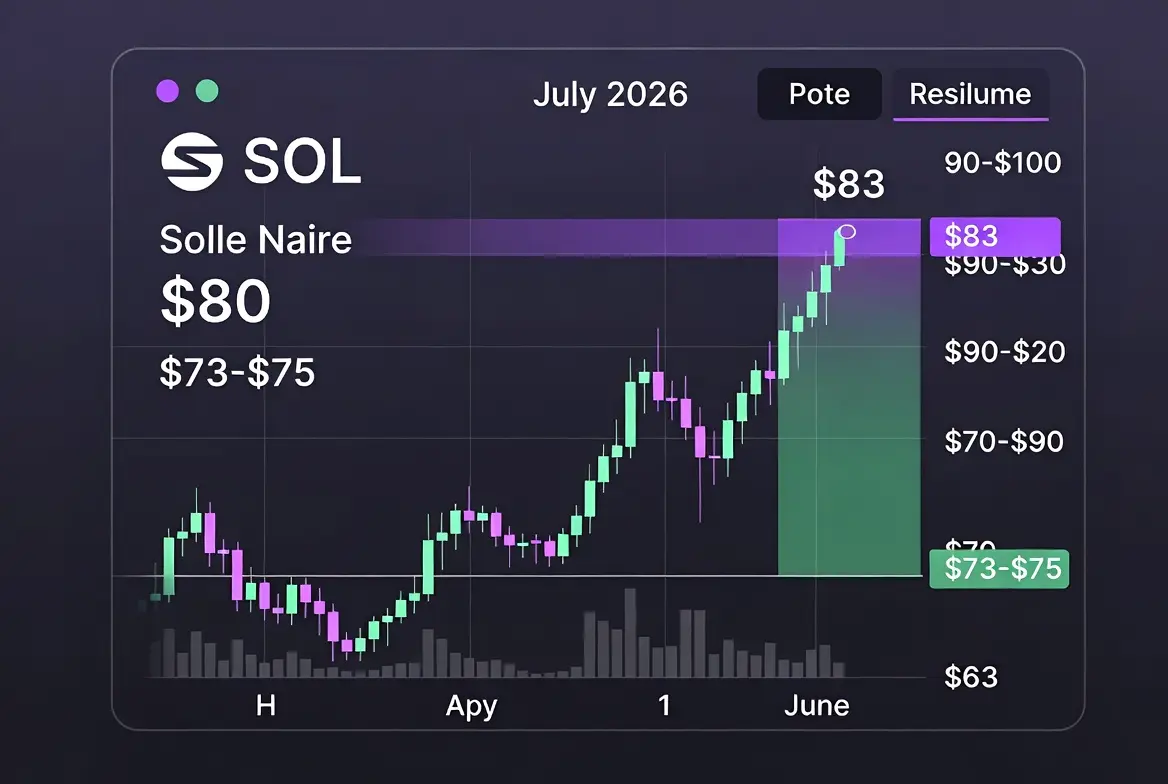Open the Pote tab
This screenshot has height=784, width=1168.
point(819,94)
